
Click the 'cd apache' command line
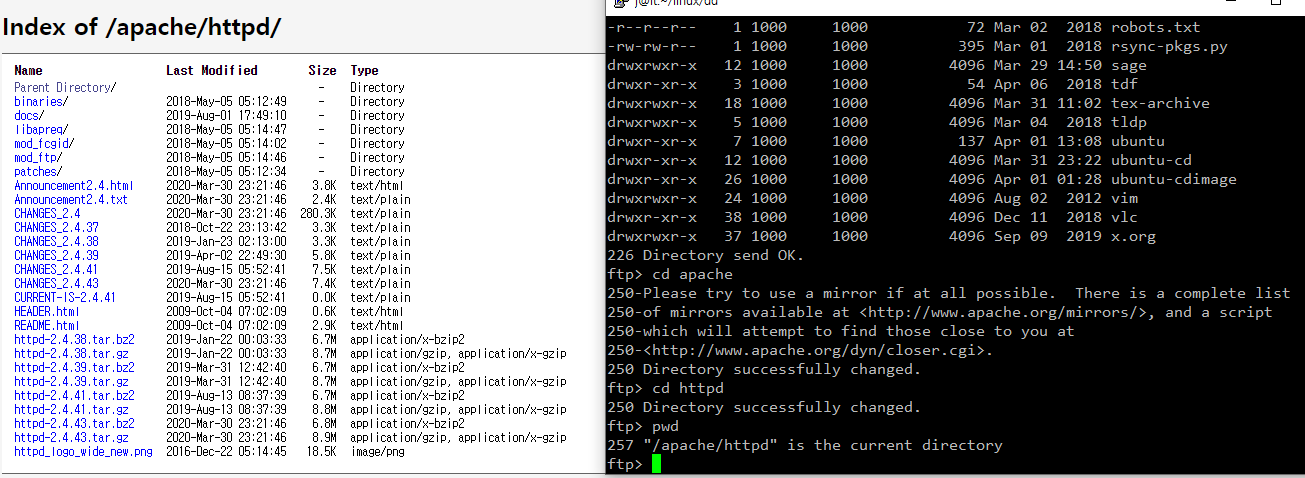[670, 274]
